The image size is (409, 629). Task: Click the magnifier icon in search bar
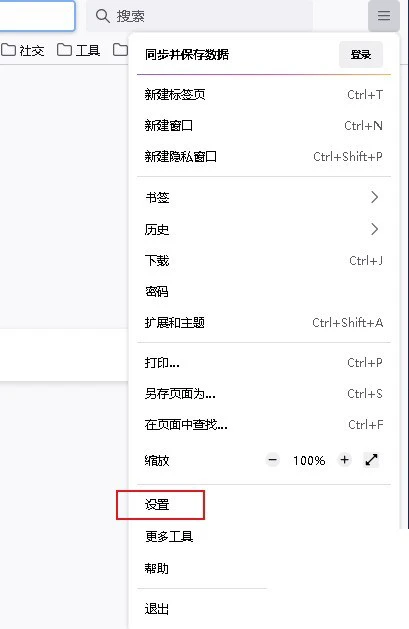coord(103,16)
